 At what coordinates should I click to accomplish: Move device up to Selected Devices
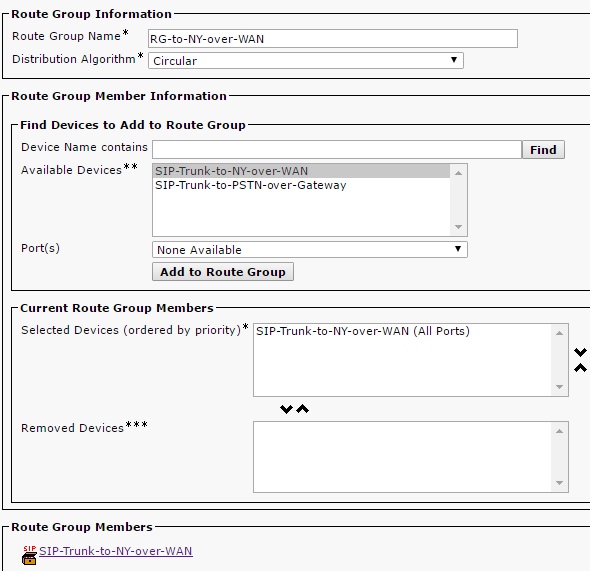click(302, 409)
